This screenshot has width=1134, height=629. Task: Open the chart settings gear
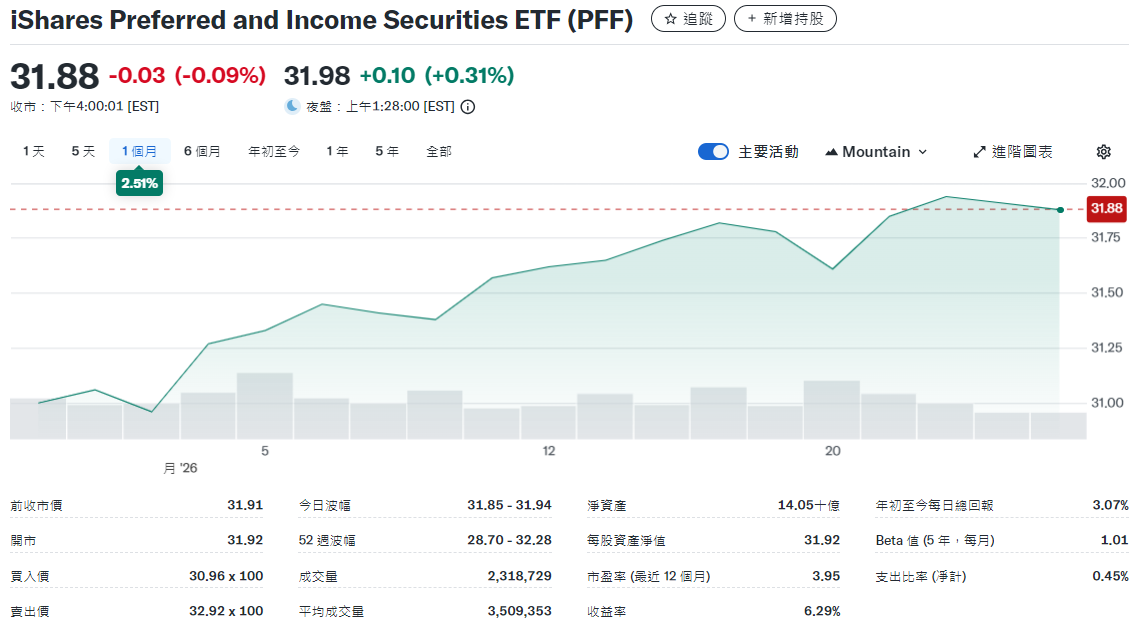coord(1103,151)
